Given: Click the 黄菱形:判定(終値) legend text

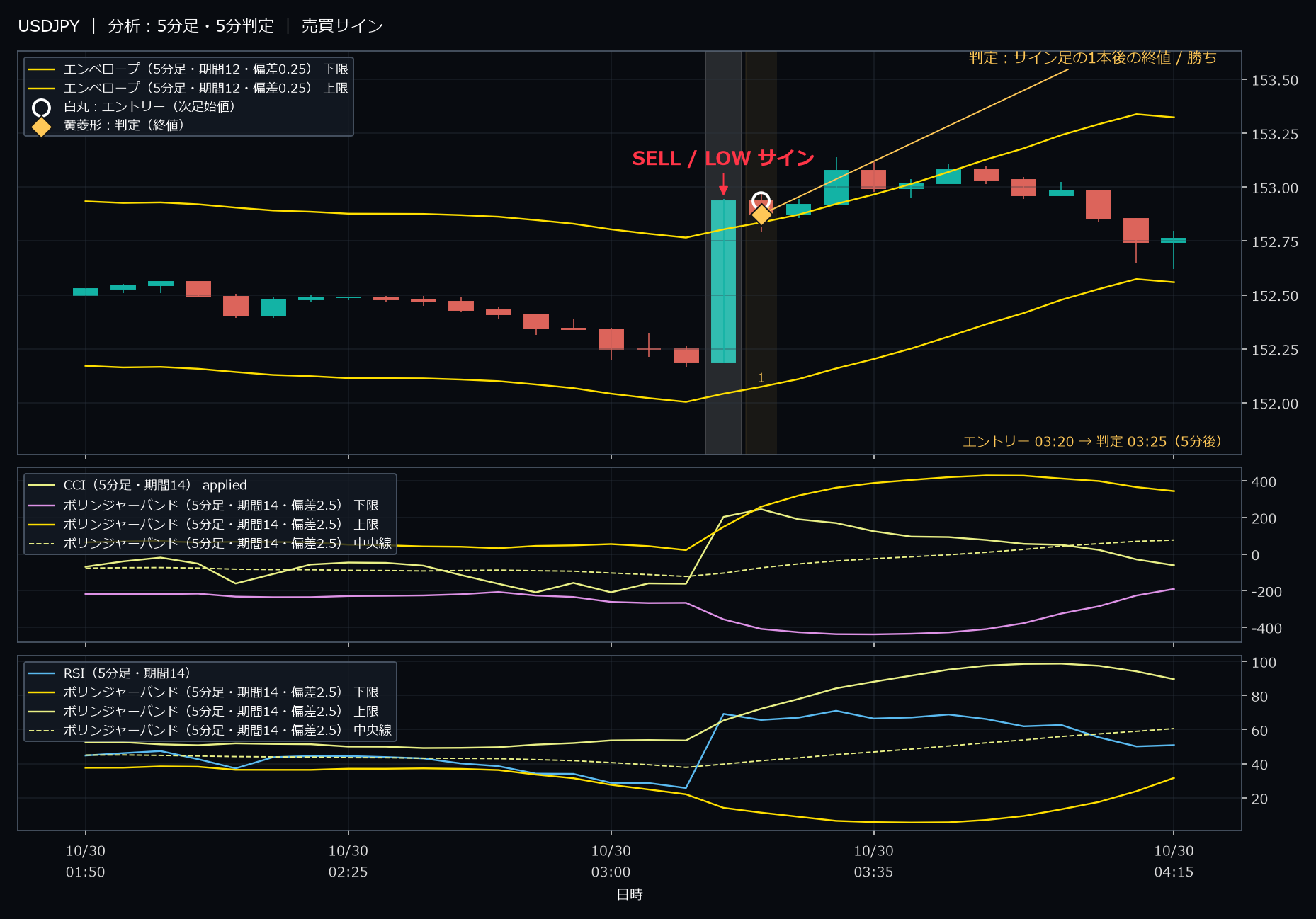Looking at the screenshot, I should pos(124,125).
